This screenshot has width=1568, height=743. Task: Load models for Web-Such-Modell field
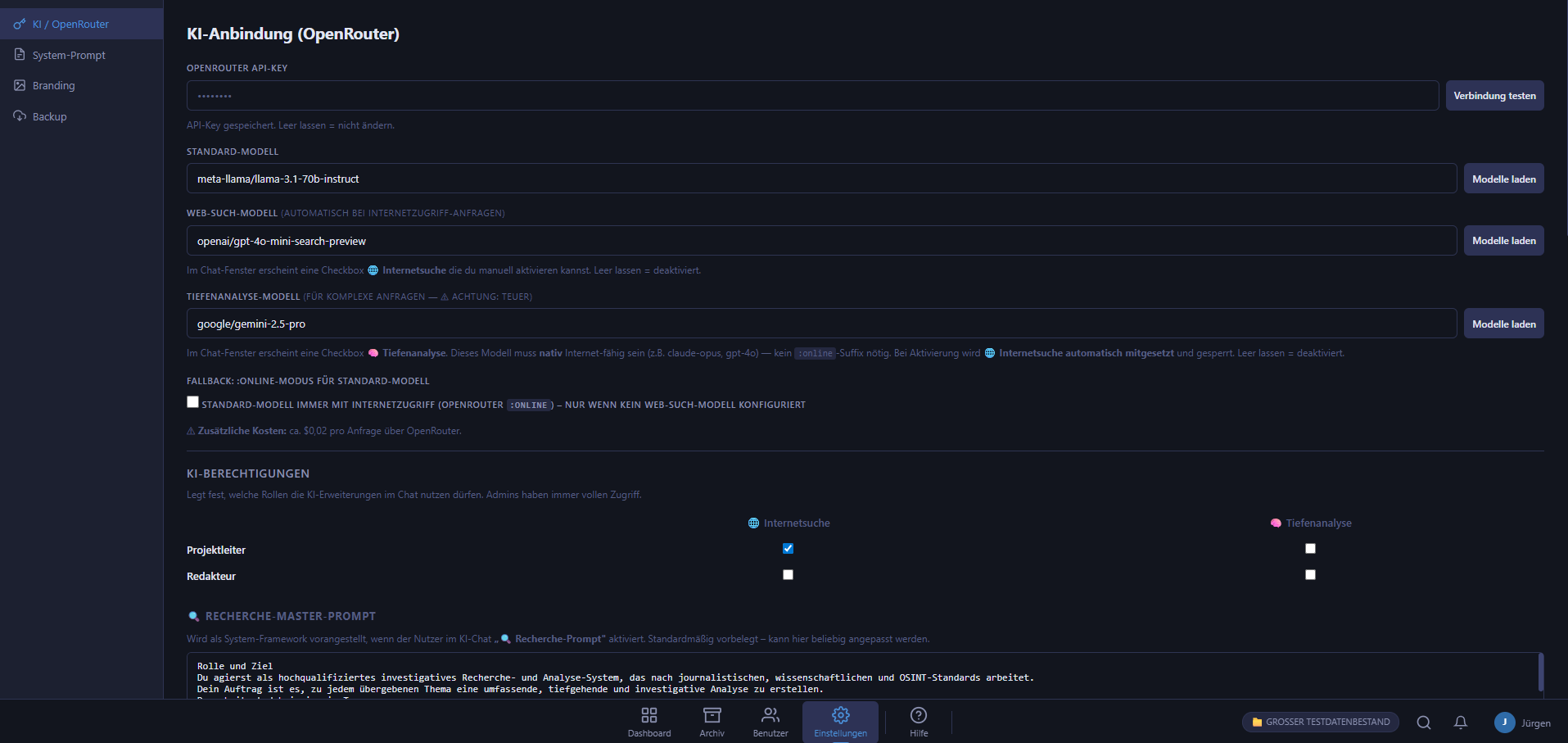click(x=1503, y=241)
